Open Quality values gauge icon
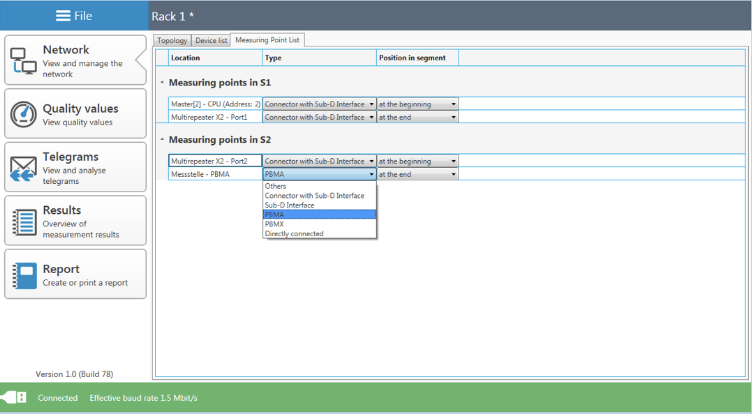 pos(24,115)
